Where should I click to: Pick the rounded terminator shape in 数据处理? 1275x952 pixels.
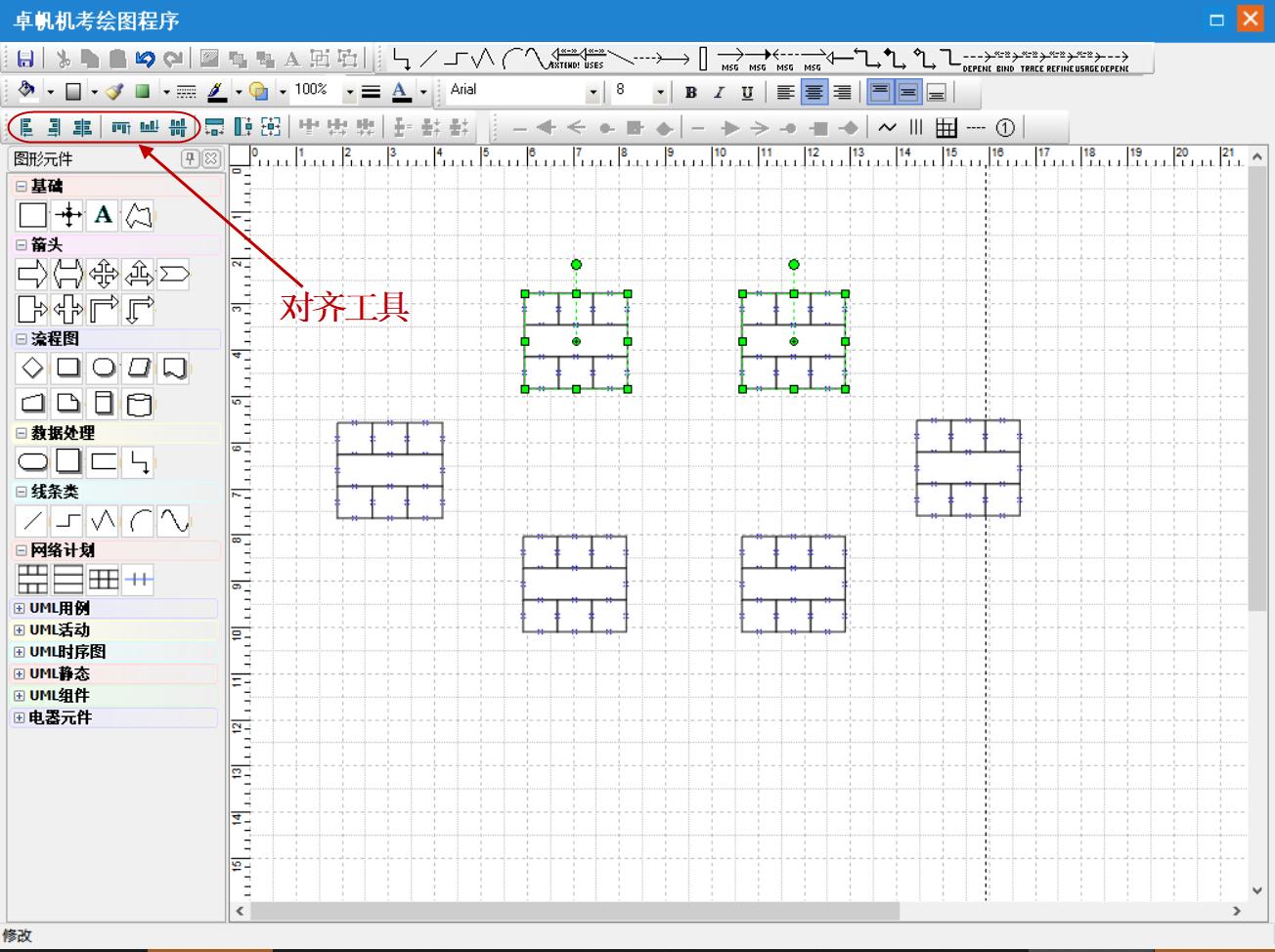tap(32, 461)
